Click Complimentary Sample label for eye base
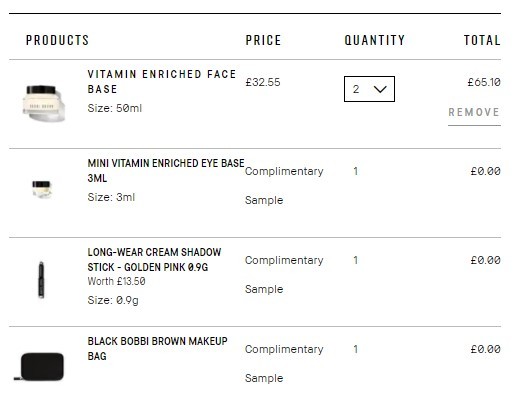The width and height of the screenshot is (521, 412). [x=284, y=186]
